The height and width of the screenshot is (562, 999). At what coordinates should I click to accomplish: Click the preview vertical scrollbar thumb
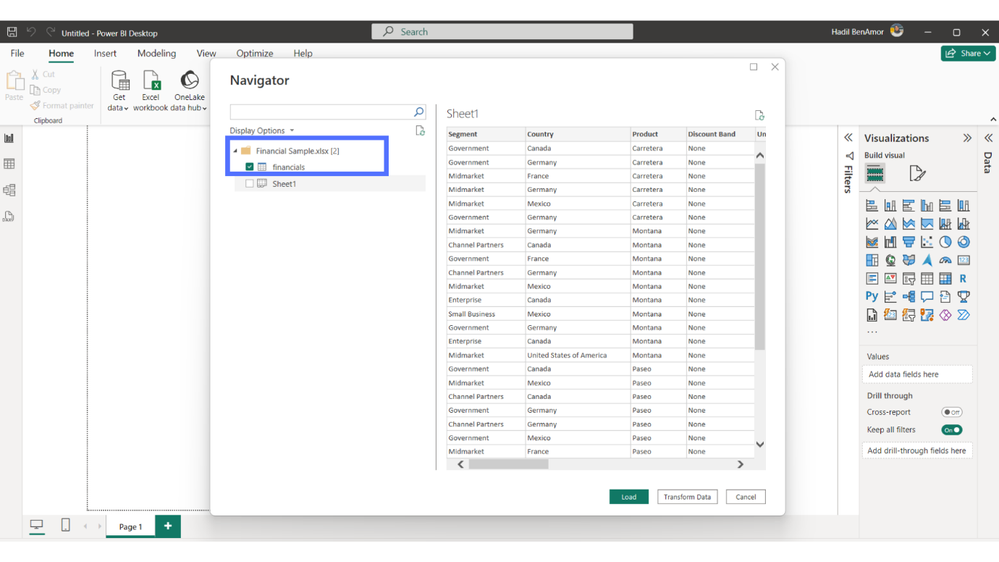tap(759, 257)
